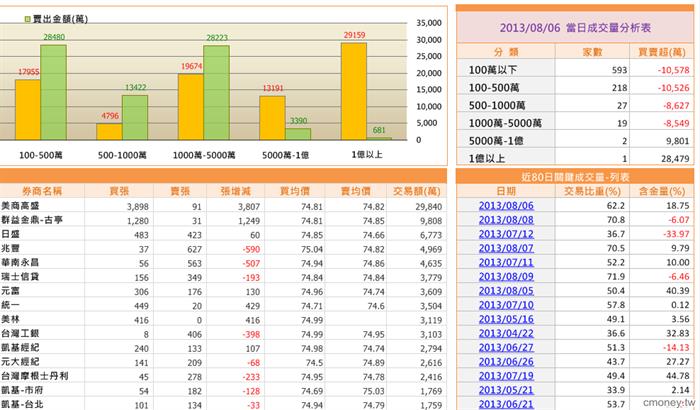Select the 凱基經紀 broker name
This screenshot has width=700, height=410.
click(x=20, y=347)
